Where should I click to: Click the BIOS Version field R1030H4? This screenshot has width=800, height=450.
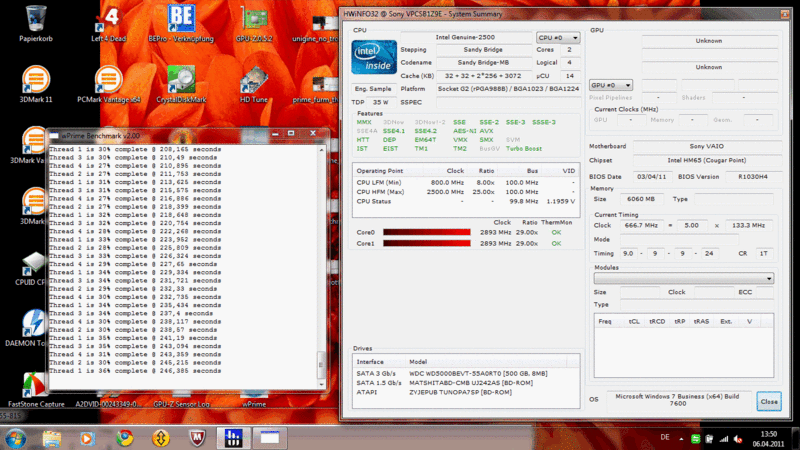[753, 177]
